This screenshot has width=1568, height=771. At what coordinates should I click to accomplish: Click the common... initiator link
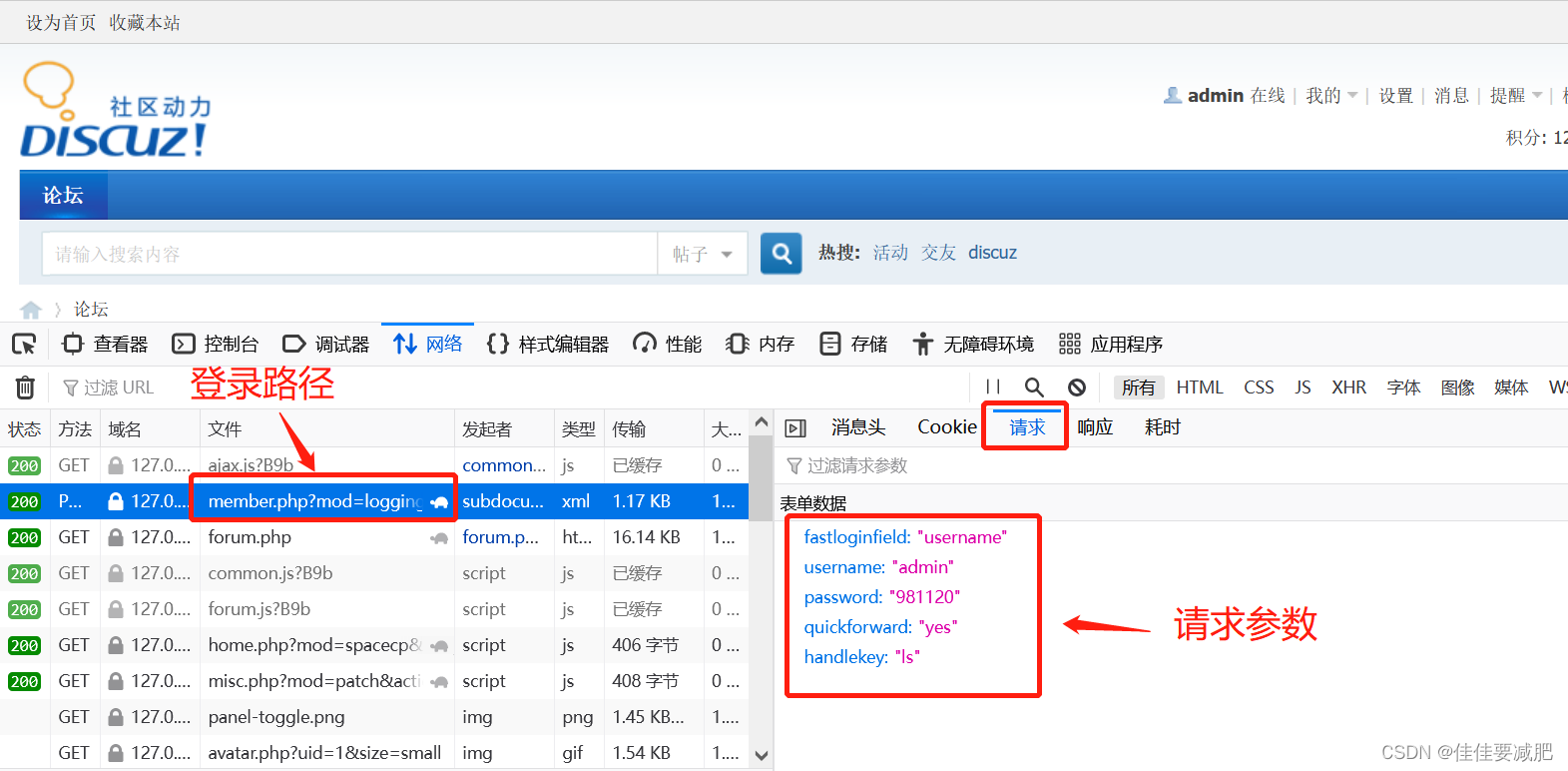(x=504, y=465)
